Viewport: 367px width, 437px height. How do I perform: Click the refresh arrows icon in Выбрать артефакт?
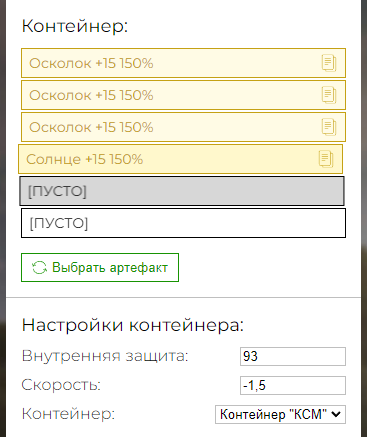(x=39, y=268)
